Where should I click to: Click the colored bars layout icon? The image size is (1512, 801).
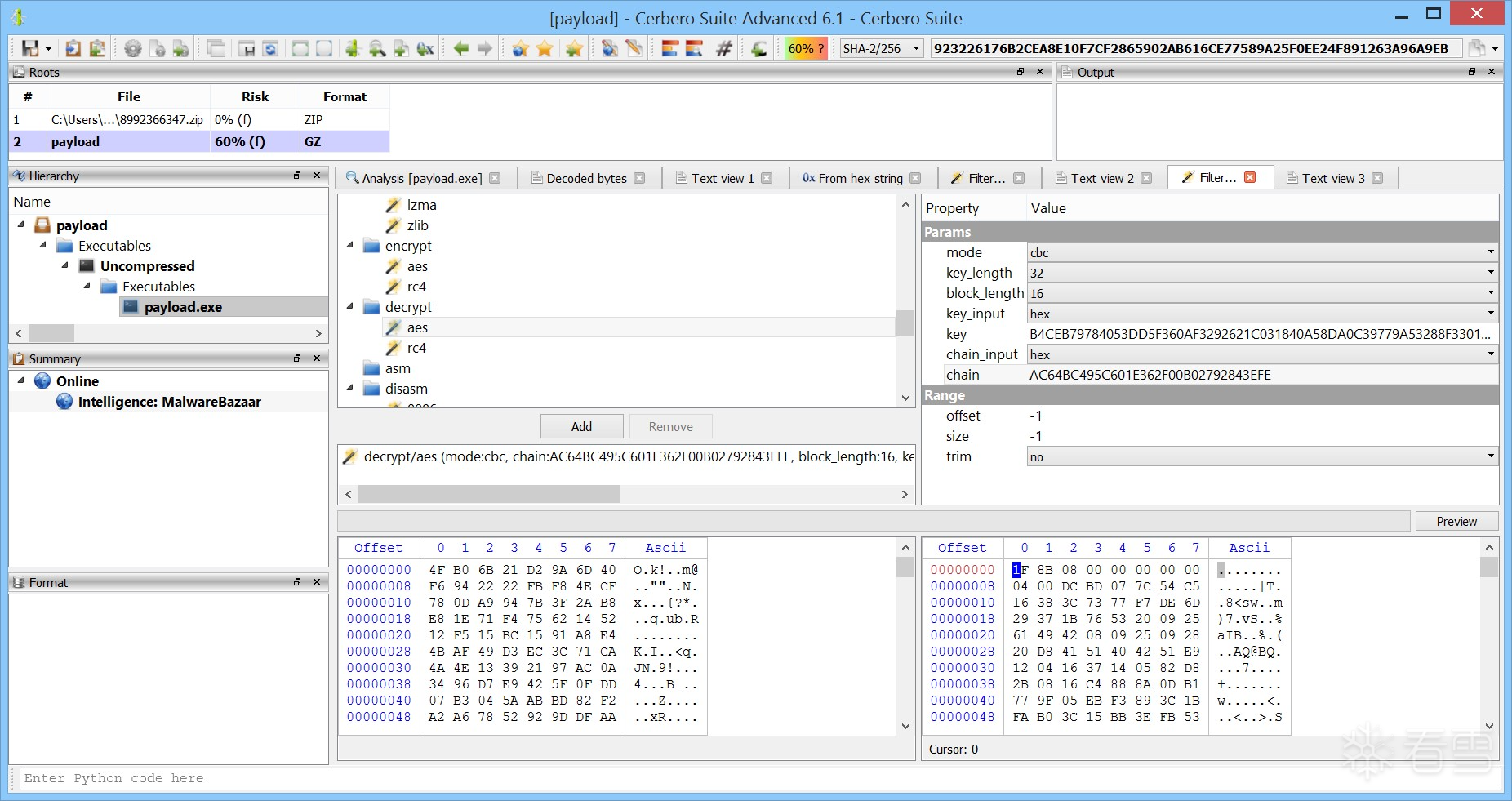[669, 48]
